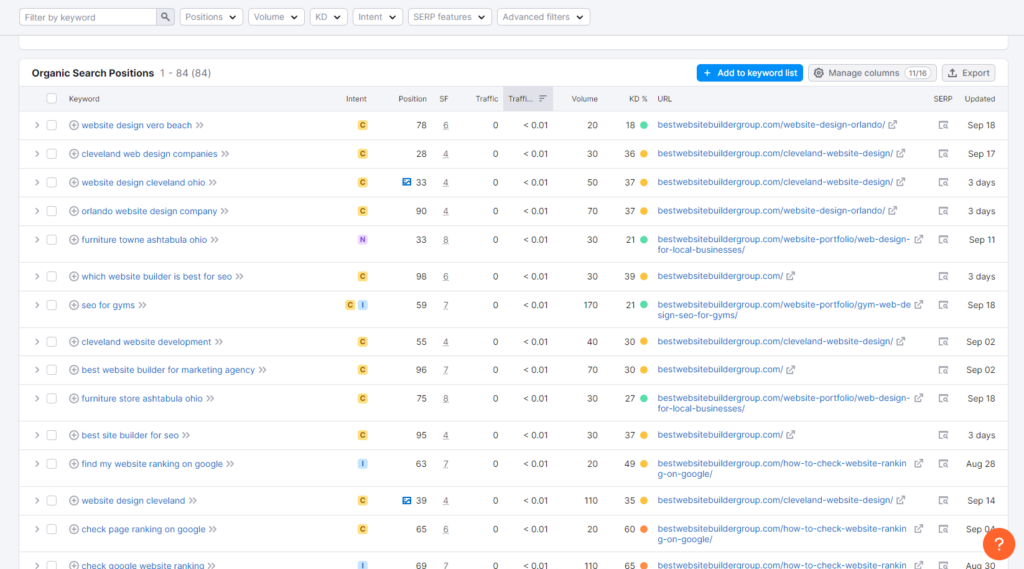Click the plus icon beside seo for gyms
This screenshot has height=569, width=1024.
click(x=74, y=305)
